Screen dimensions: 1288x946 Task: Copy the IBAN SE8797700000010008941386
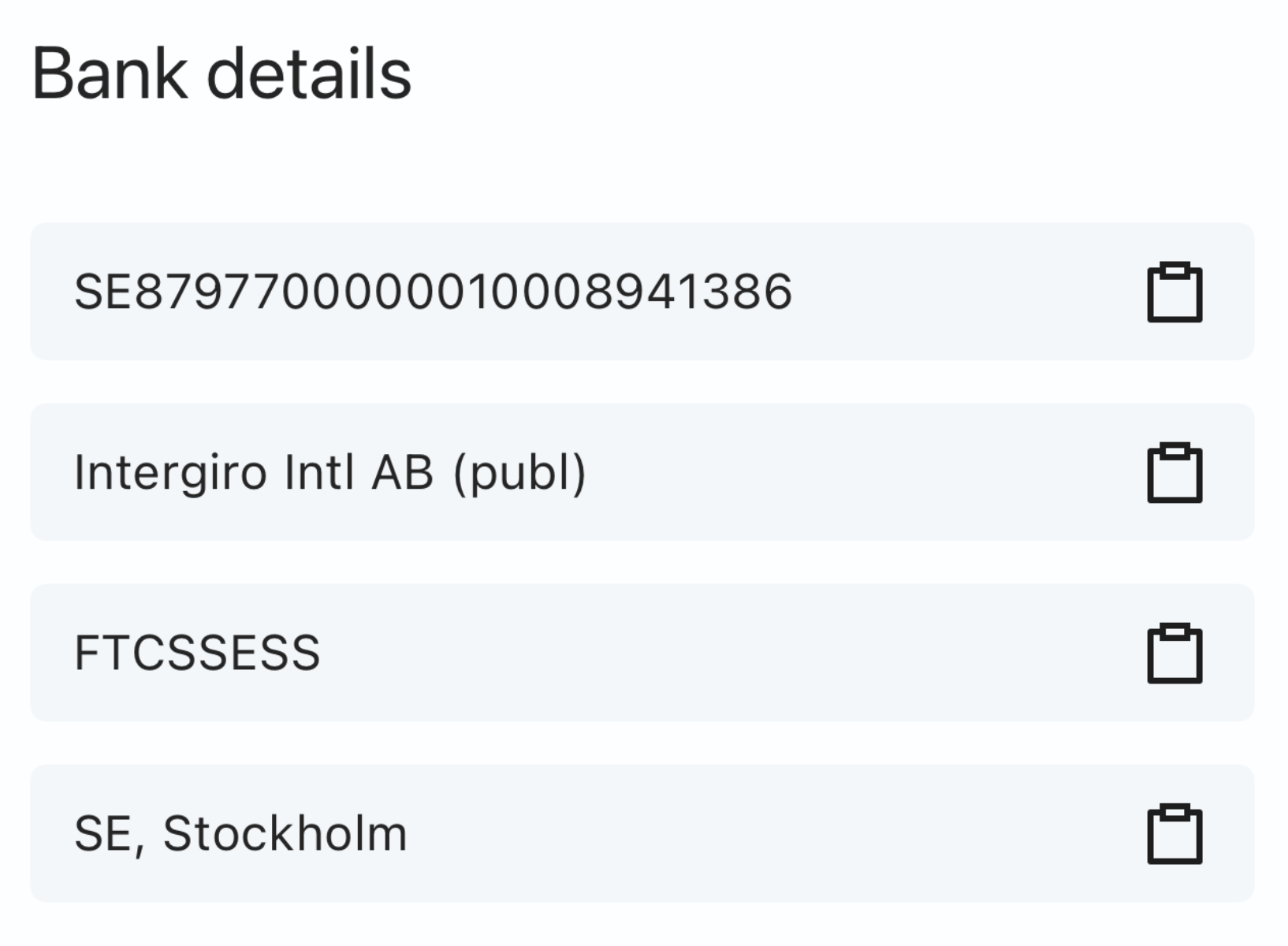coord(1174,292)
